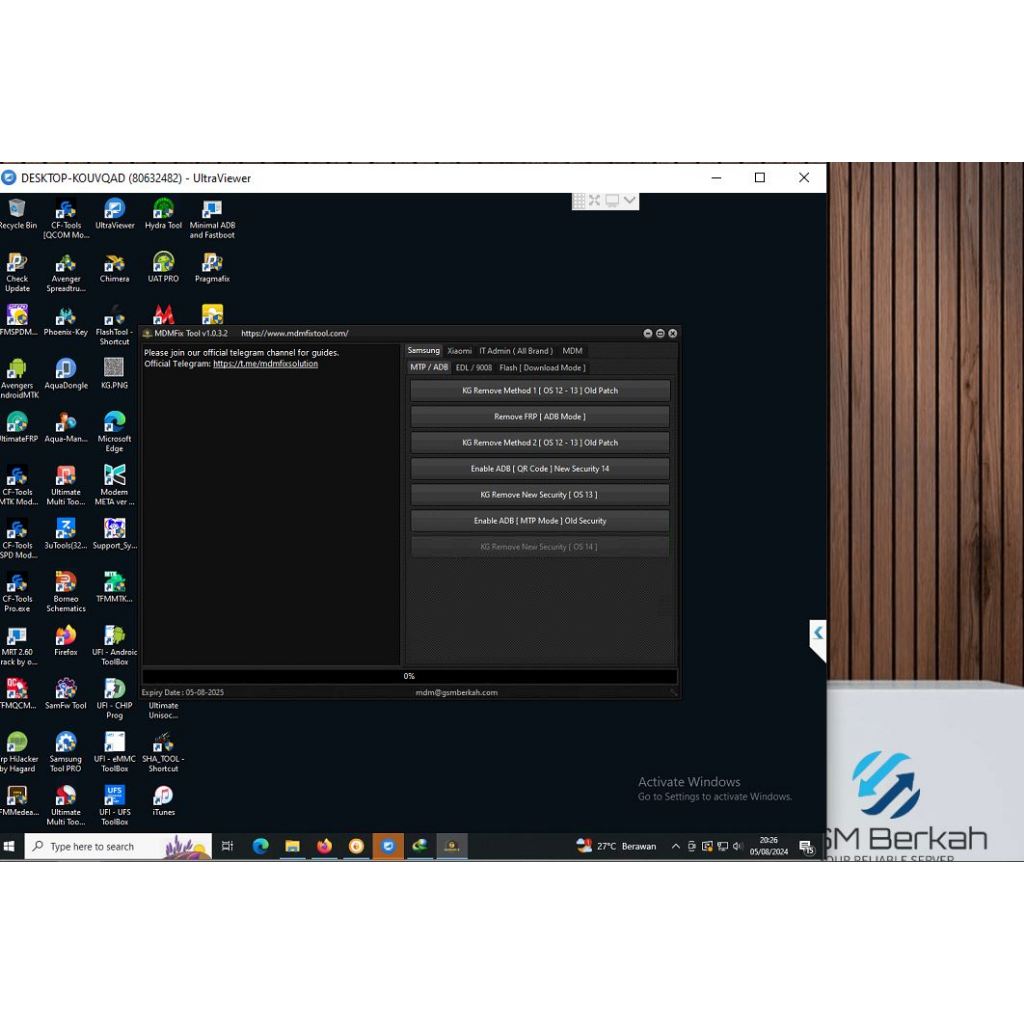Open the SHA_TOOL - Shortcut desktop icon
1024x1024 pixels.
coord(163,752)
